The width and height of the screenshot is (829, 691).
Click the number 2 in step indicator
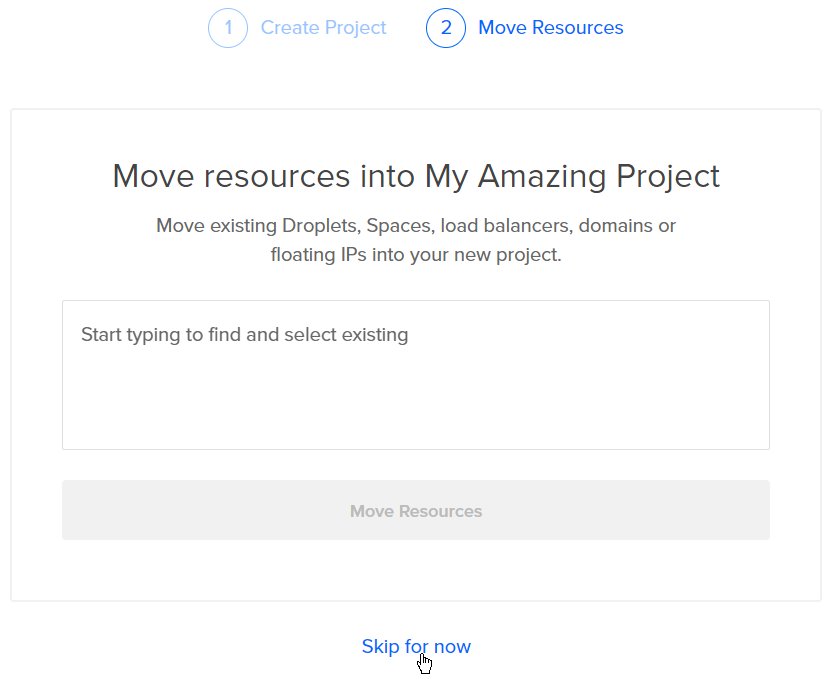(446, 27)
